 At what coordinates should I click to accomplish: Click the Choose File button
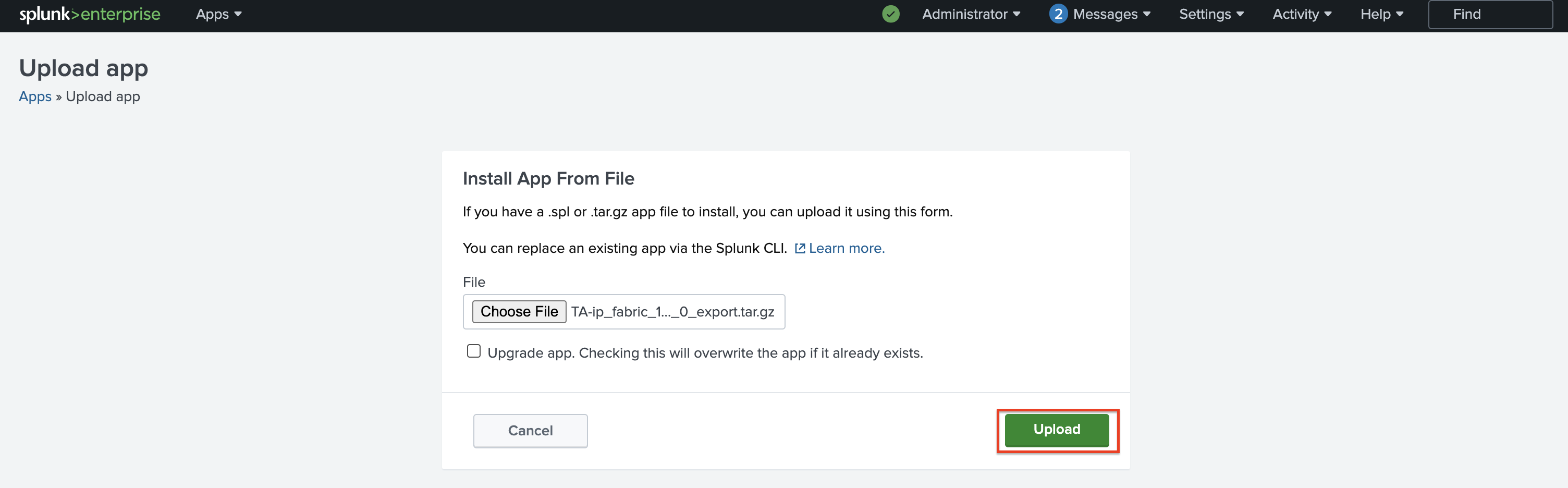(x=519, y=312)
